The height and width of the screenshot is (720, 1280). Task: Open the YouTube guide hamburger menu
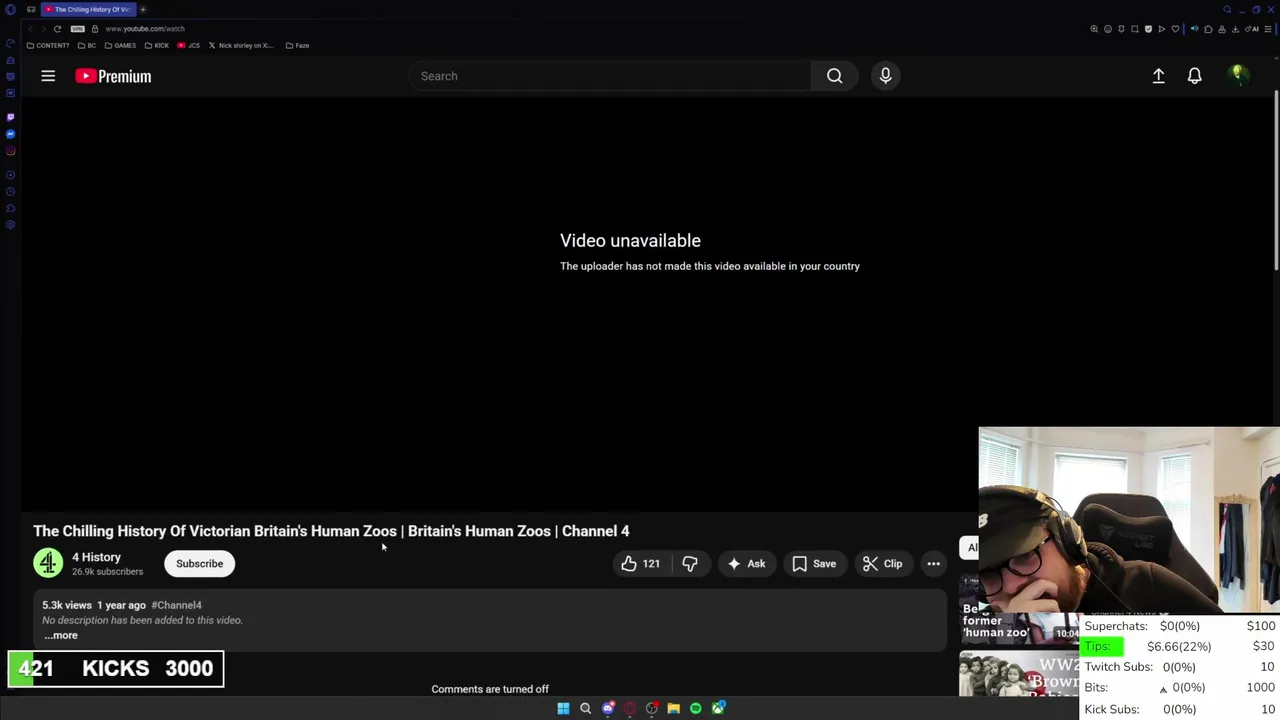click(48, 76)
